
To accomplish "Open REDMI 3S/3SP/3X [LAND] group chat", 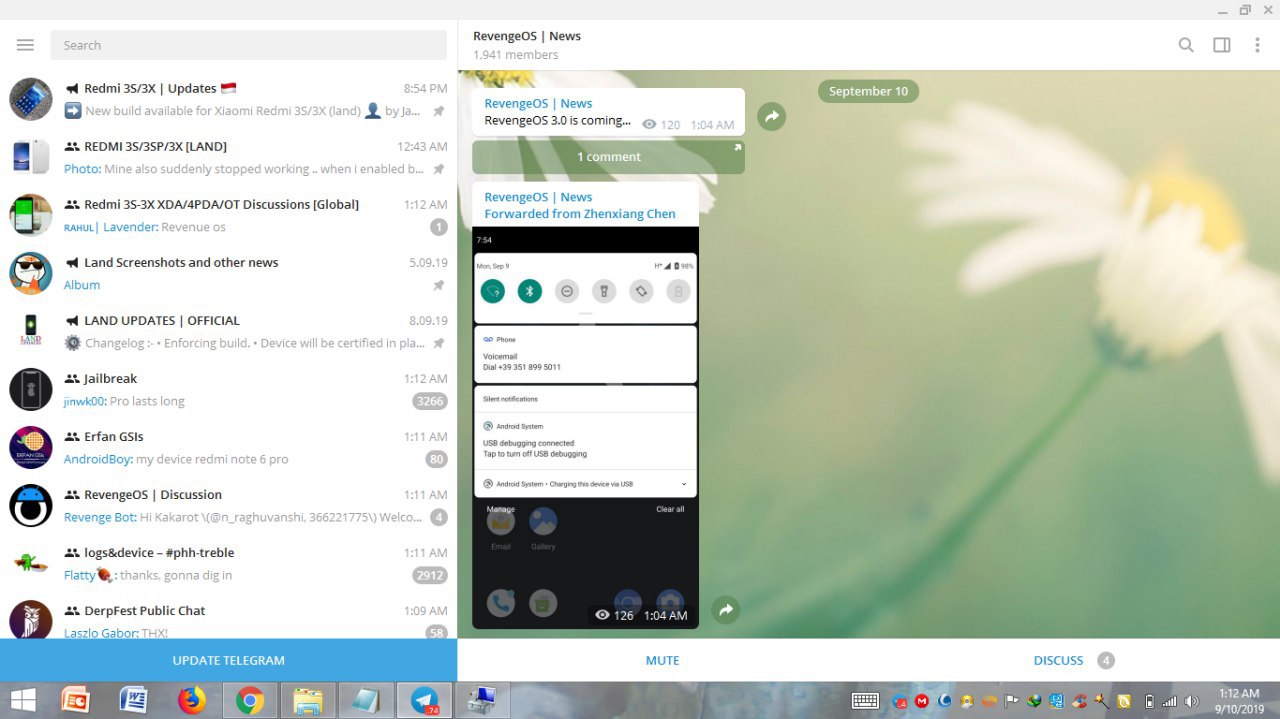I will (x=228, y=157).
